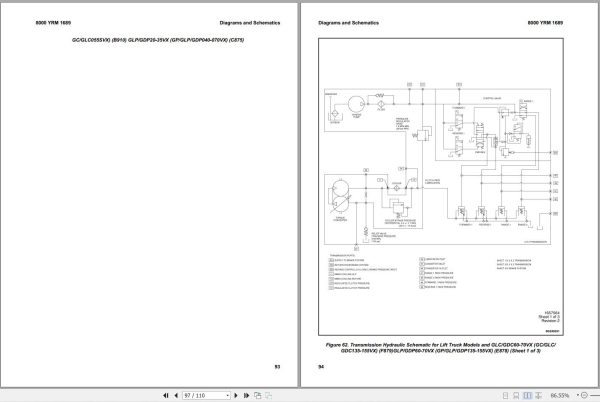Click '8000 YRM 1689' header on left page
Viewport: 600px width, 402px height.
tap(53, 23)
